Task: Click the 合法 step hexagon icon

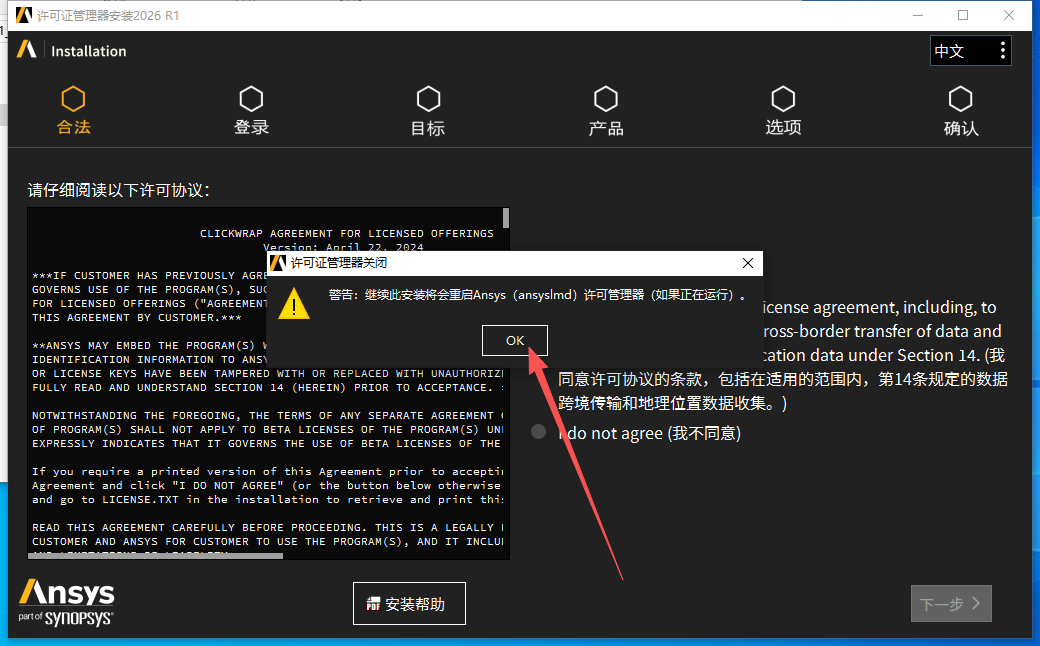Action: (73, 99)
